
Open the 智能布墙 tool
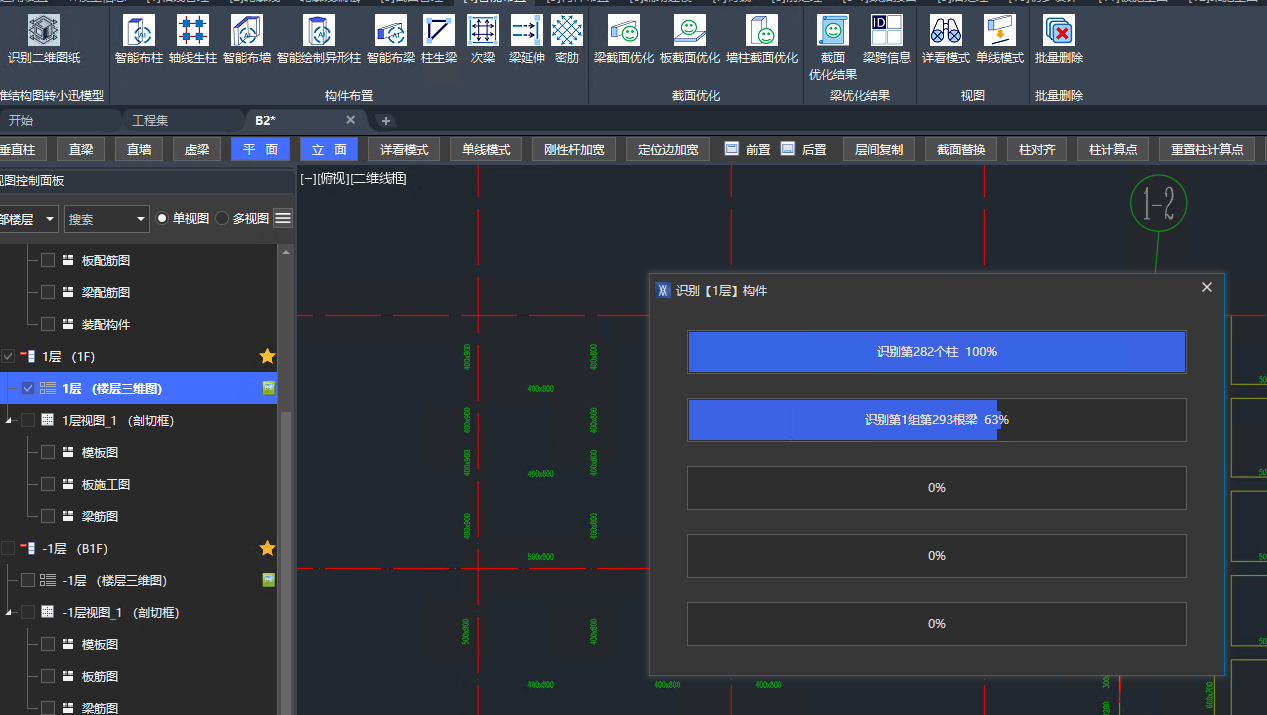[x=246, y=32]
